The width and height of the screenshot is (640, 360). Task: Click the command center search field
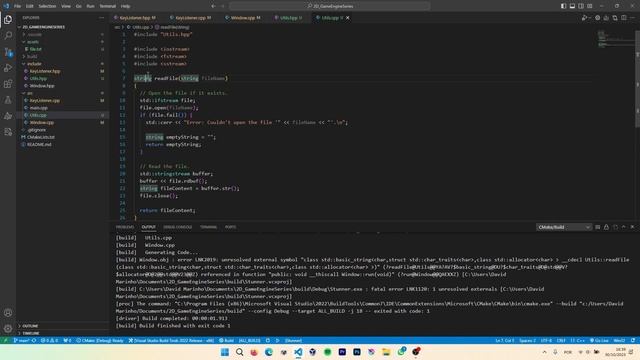click(x=330, y=6)
